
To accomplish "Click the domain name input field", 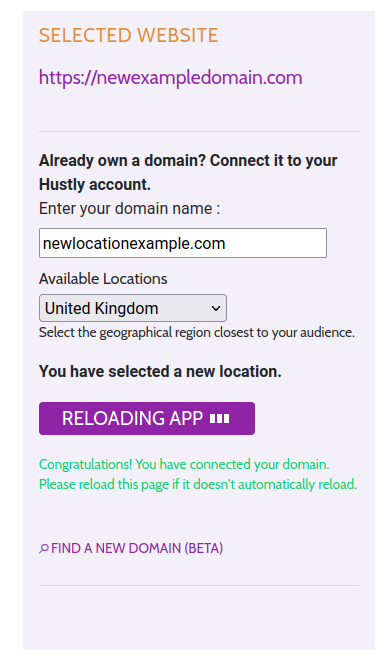I will (183, 243).
